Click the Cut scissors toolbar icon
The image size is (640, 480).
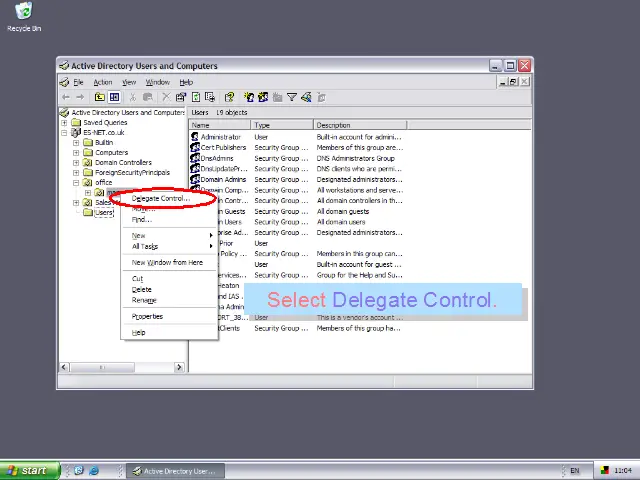click(x=133, y=97)
